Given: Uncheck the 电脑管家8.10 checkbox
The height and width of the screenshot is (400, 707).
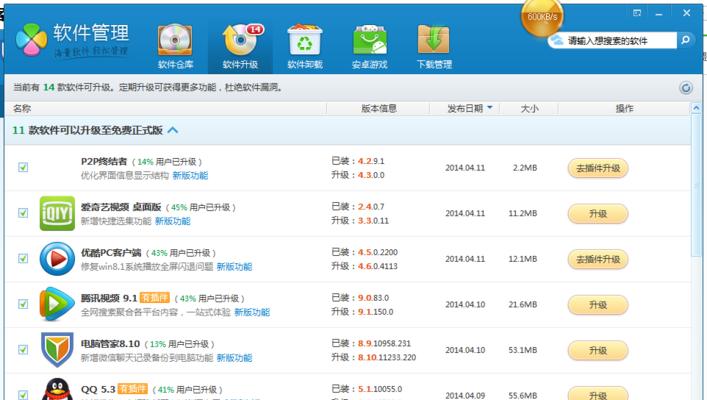Looking at the screenshot, I should coord(23,349).
